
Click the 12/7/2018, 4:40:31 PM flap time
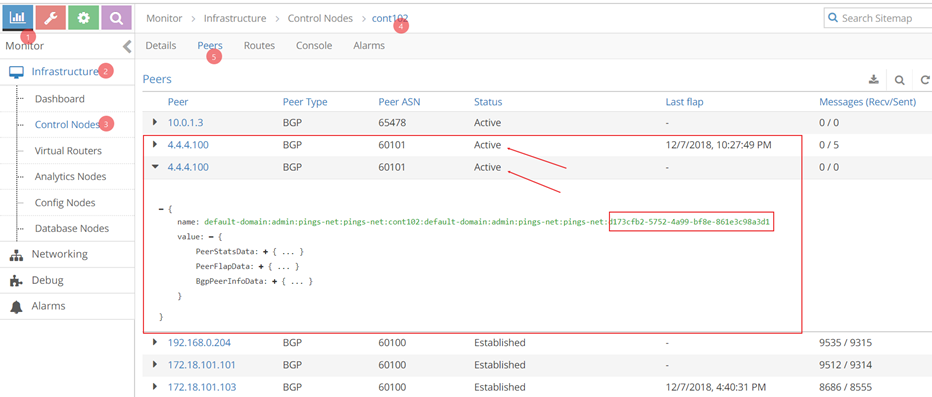tap(716, 387)
